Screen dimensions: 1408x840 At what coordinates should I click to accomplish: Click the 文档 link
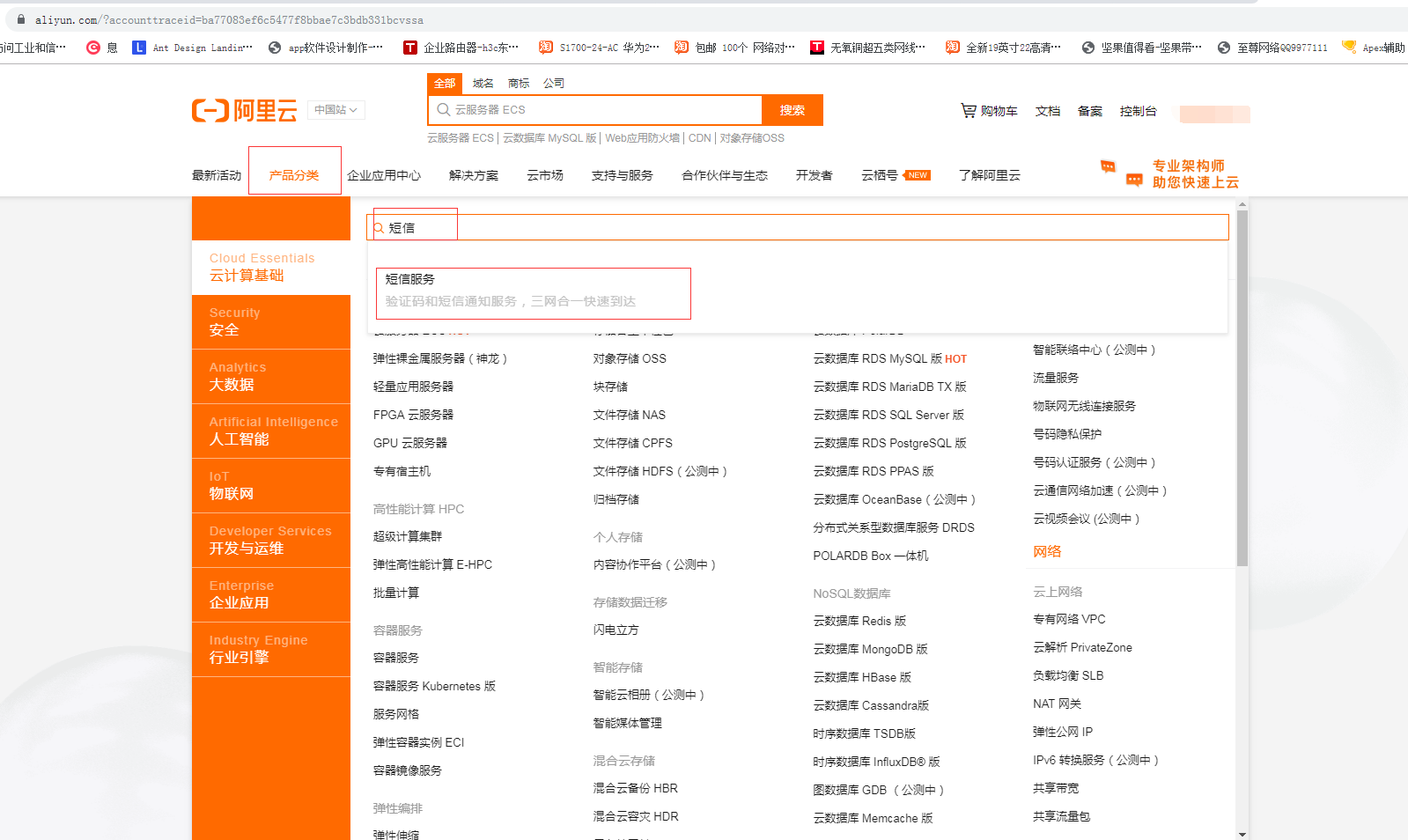coord(1048,111)
